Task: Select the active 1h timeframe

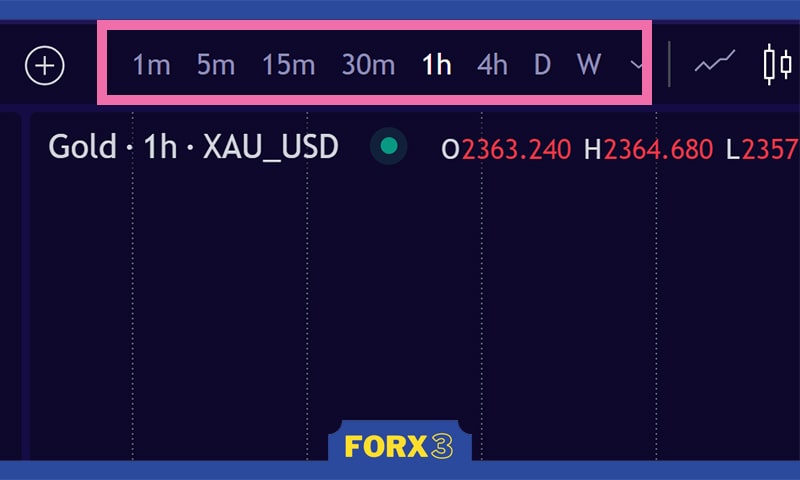Action: 436,66
